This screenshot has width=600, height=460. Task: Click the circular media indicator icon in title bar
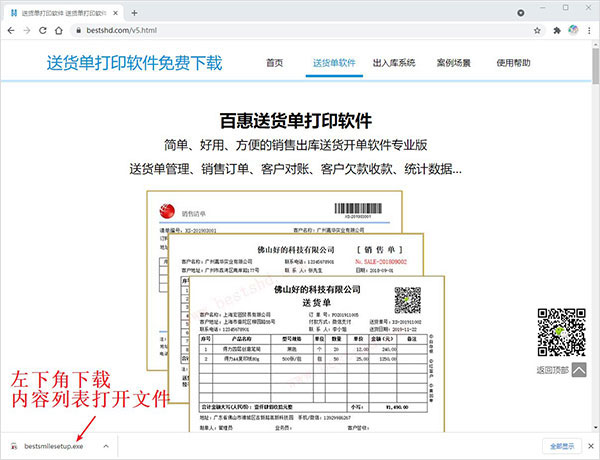pos(520,13)
